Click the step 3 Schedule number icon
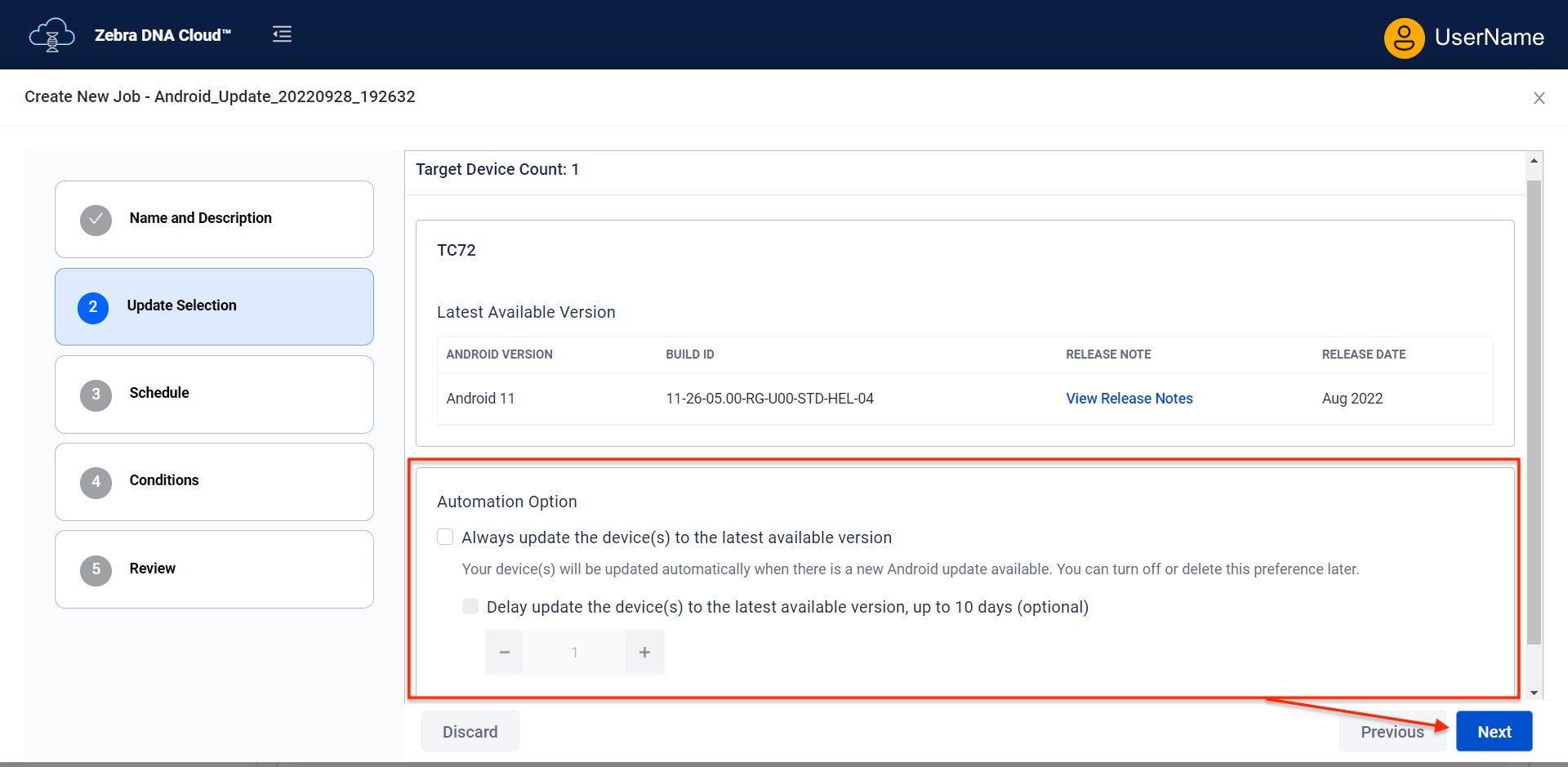1568x767 pixels. (96, 395)
